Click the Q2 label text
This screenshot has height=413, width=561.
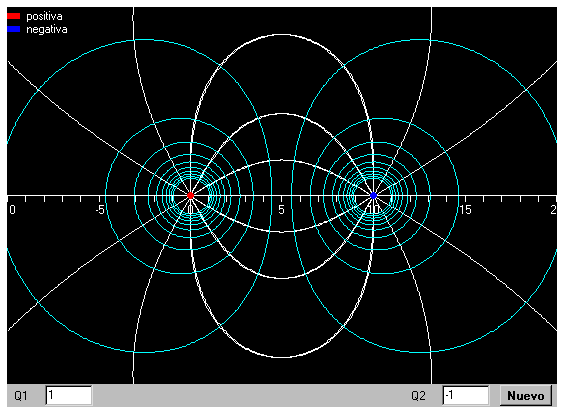coord(418,396)
